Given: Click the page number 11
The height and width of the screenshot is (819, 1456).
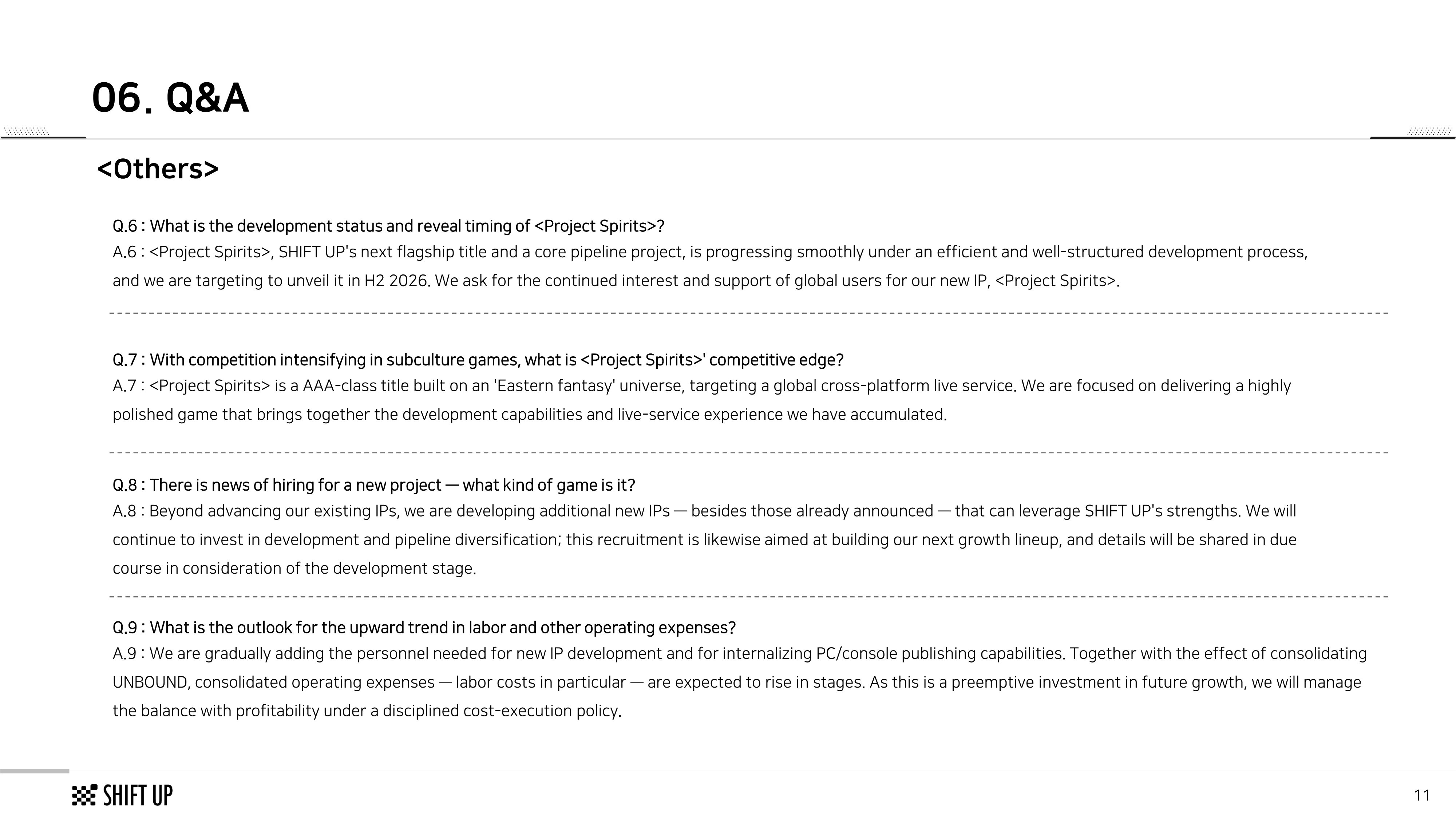Looking at the screenshot, I should pyautogui.click(x=1421, y=795).
